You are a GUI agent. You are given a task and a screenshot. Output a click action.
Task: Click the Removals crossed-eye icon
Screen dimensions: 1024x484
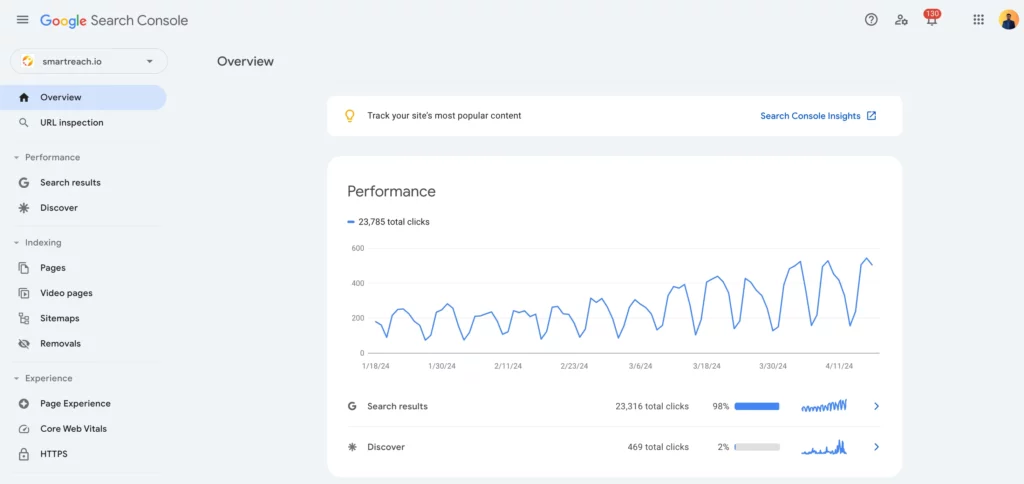tap(24, 344)
